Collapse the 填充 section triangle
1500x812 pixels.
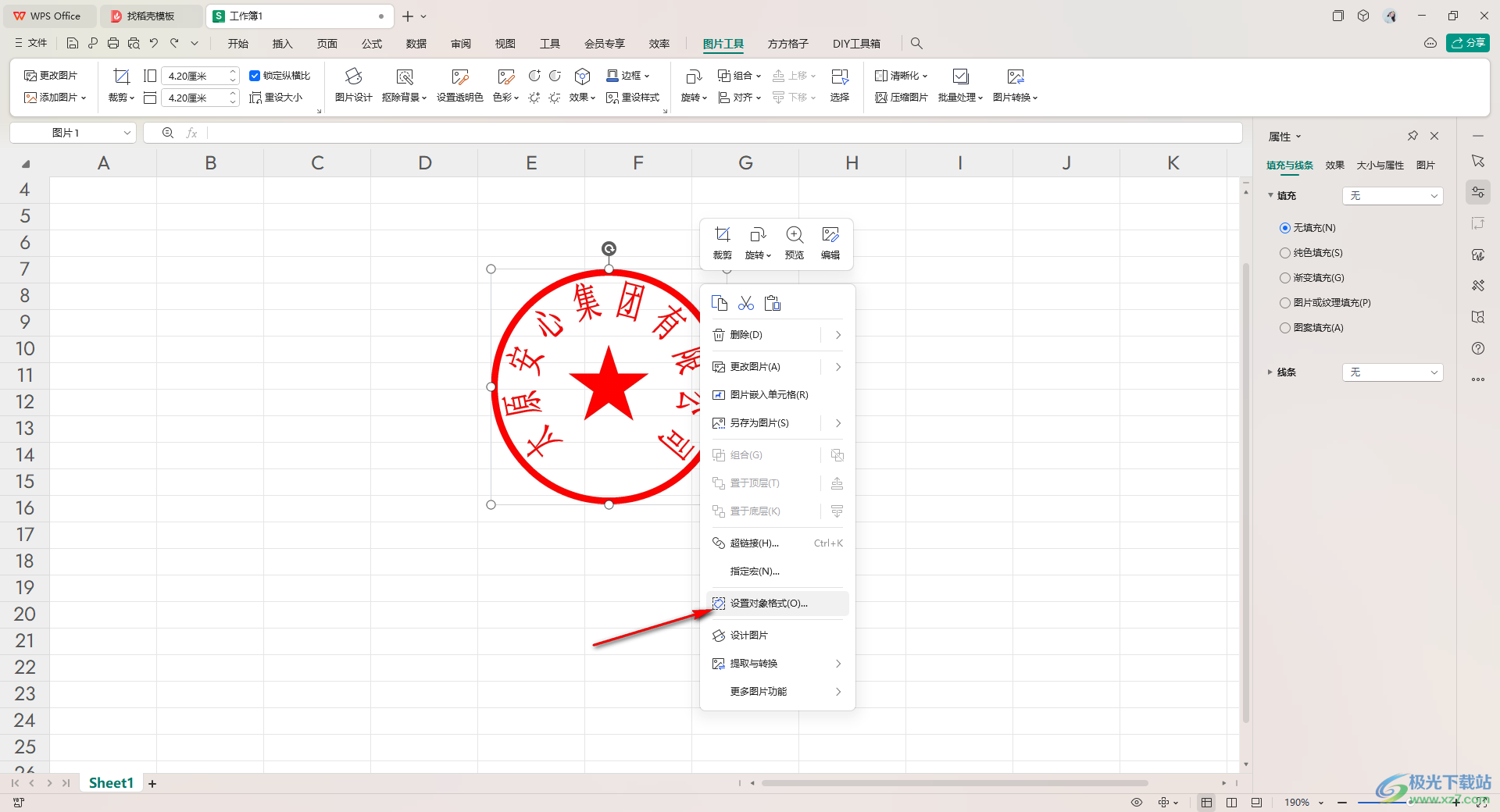pos(1270,195)
